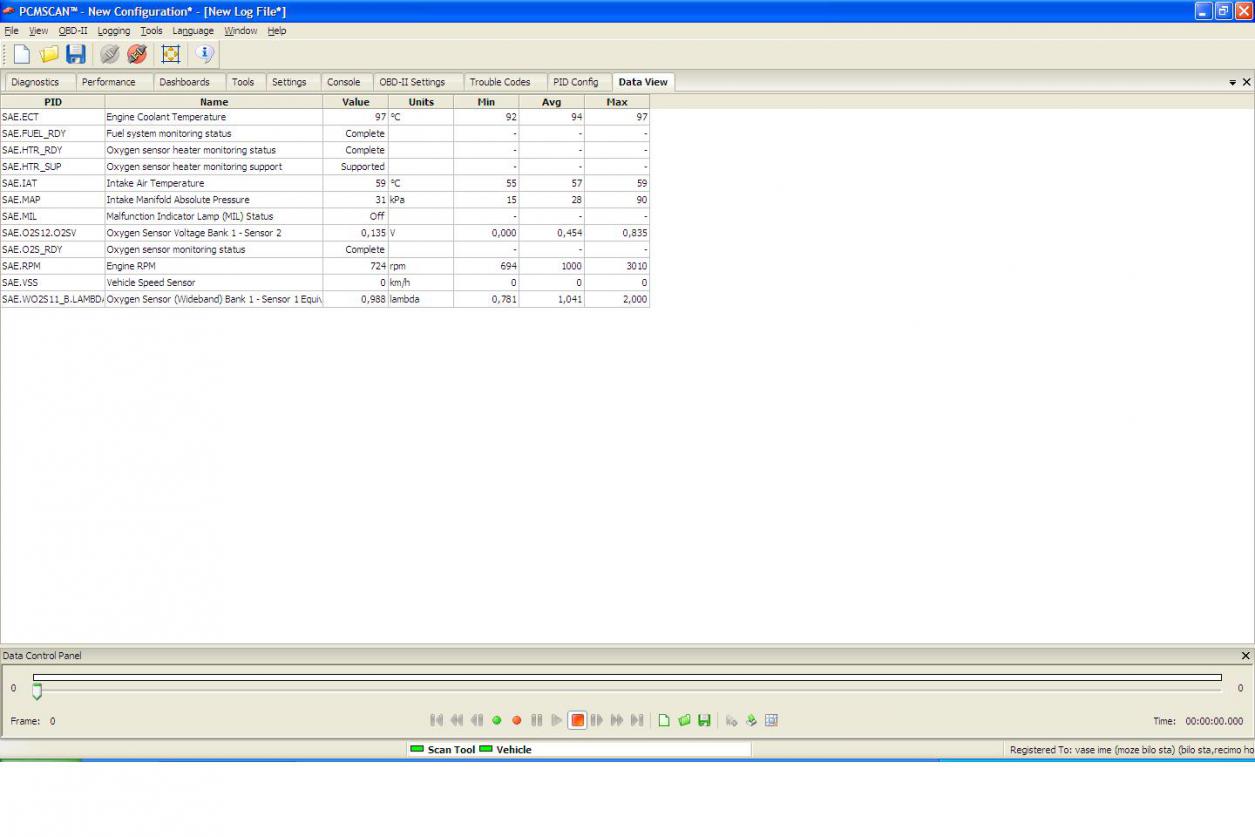Click the highlighted orange stop button

(x=577, y=720)
